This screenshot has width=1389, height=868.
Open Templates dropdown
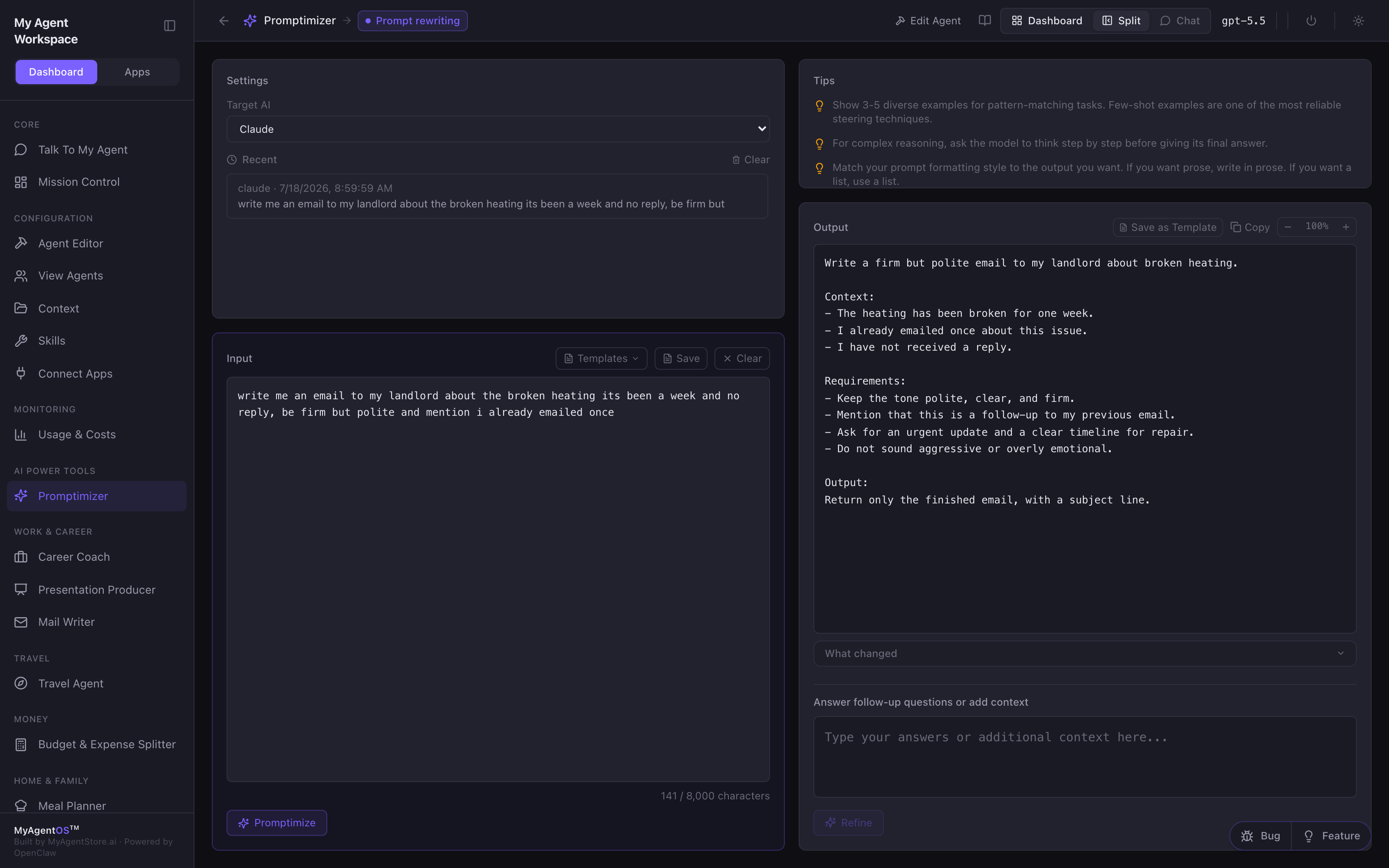pyautogui.click(x=601, y=358)
